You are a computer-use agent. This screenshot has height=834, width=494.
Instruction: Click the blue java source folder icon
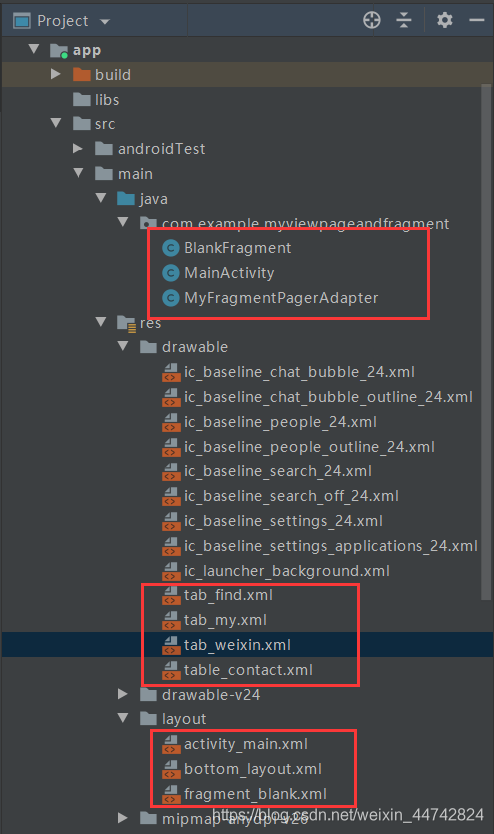click(x=126, y=198)
